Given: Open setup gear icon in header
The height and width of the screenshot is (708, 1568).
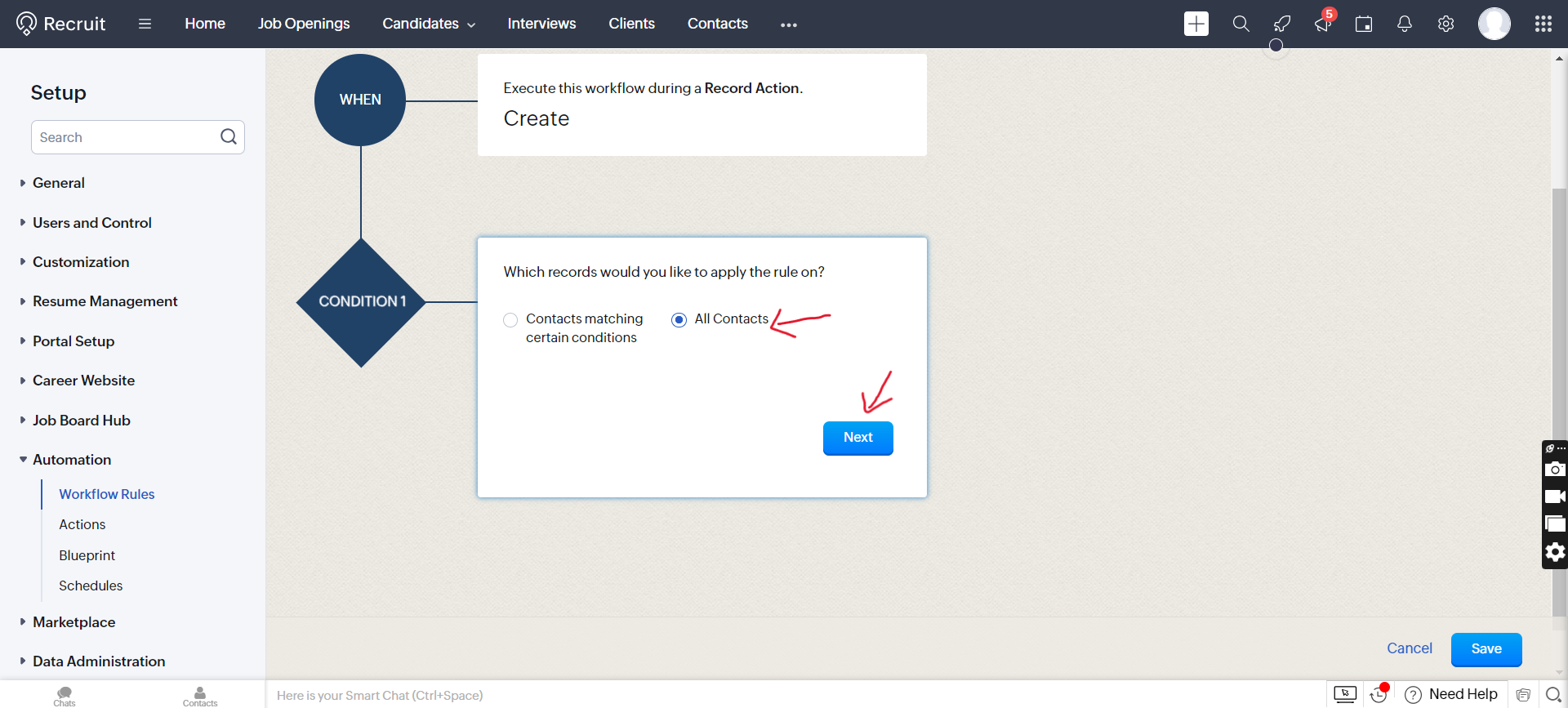Looking at the screenshot, I should (x=1445, y=24).
